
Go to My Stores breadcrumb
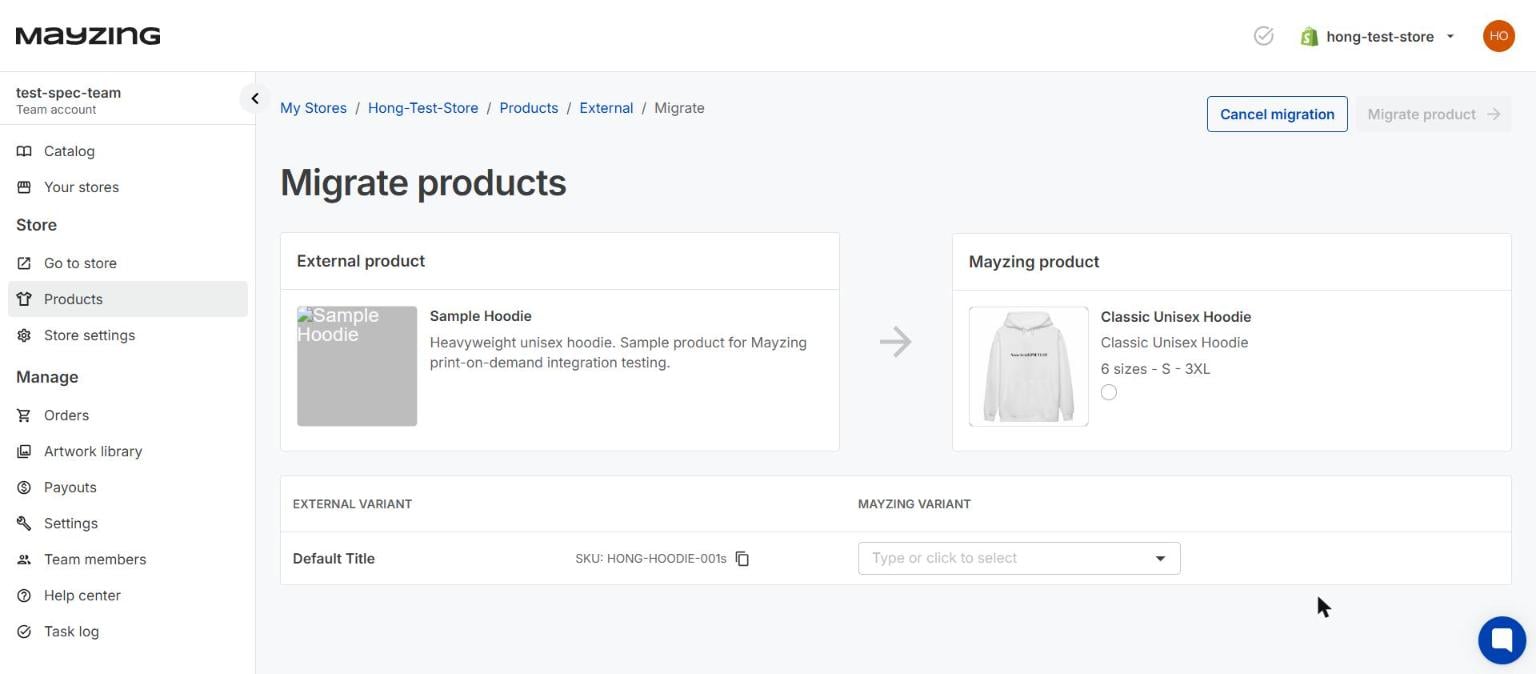point(313,108)
